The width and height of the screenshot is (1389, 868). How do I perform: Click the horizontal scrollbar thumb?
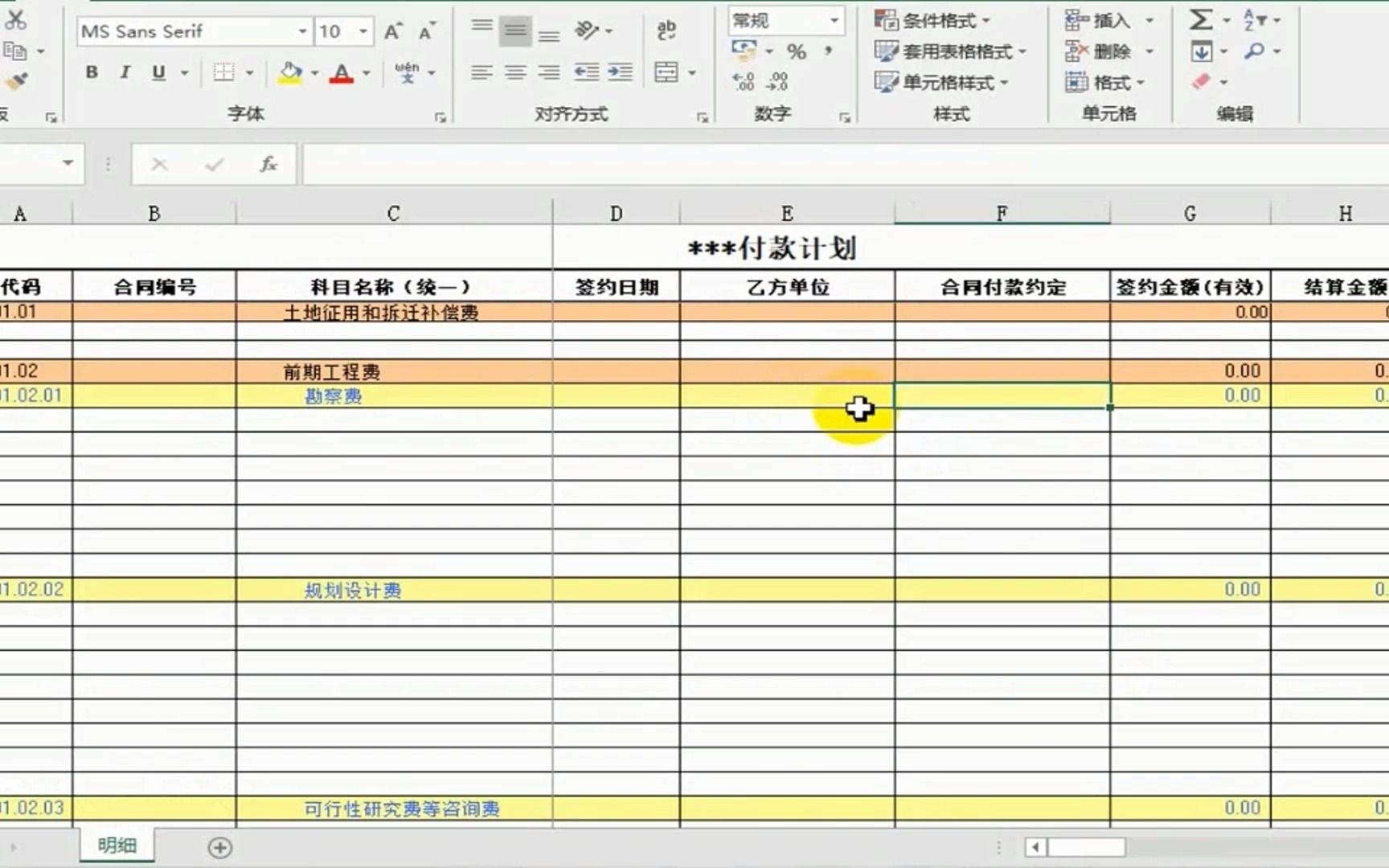tap(1086, 847)
